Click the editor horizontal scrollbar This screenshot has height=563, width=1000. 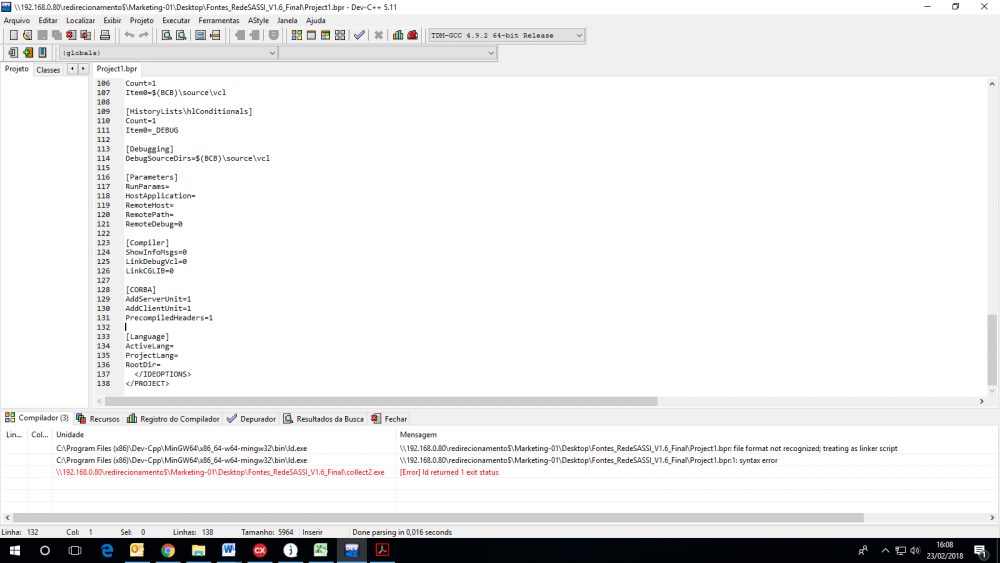[x=540, y=402]
